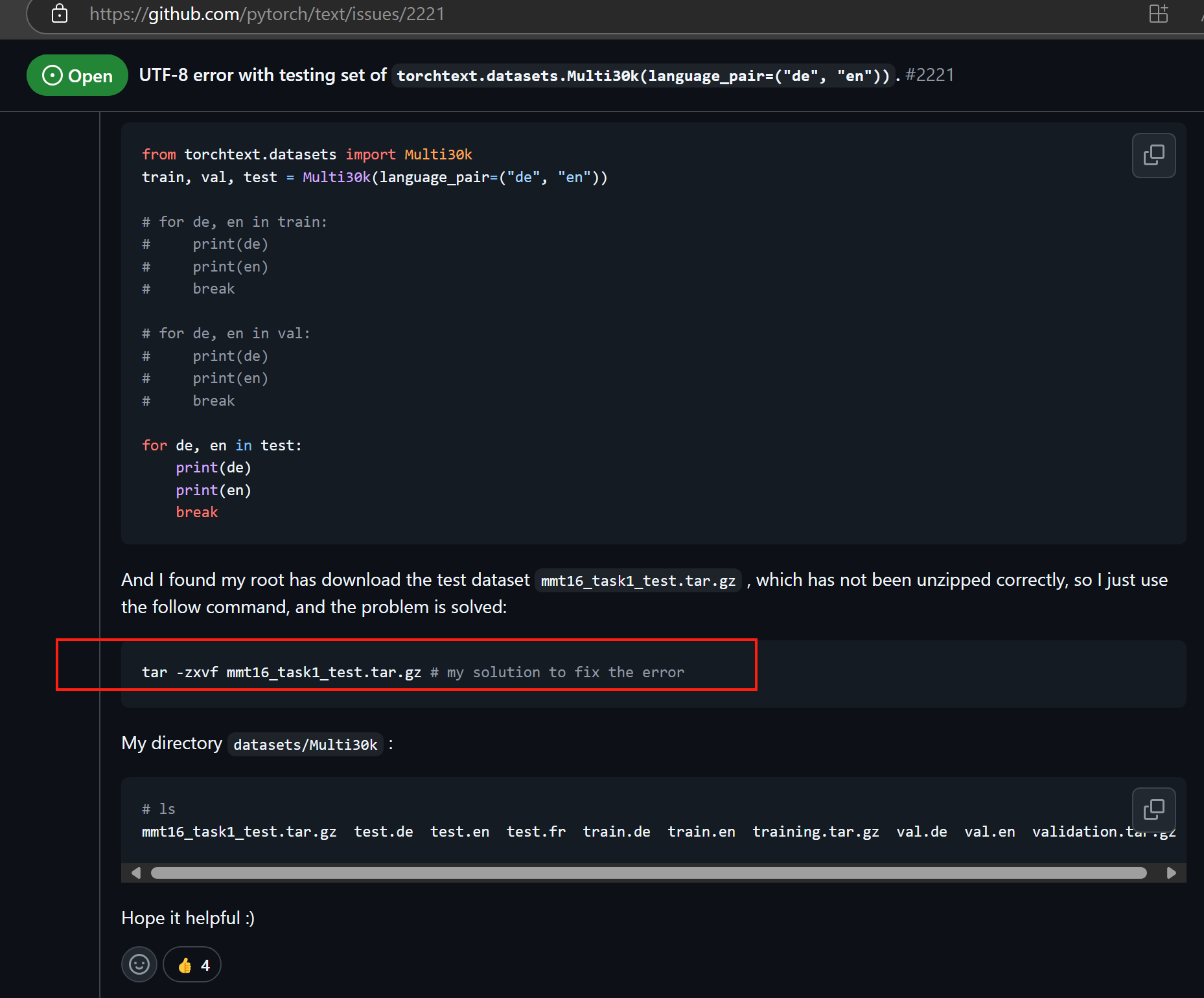1204x998 pixels.
Task: Click the site security lock icon
Action: click(x=60, y=14)
